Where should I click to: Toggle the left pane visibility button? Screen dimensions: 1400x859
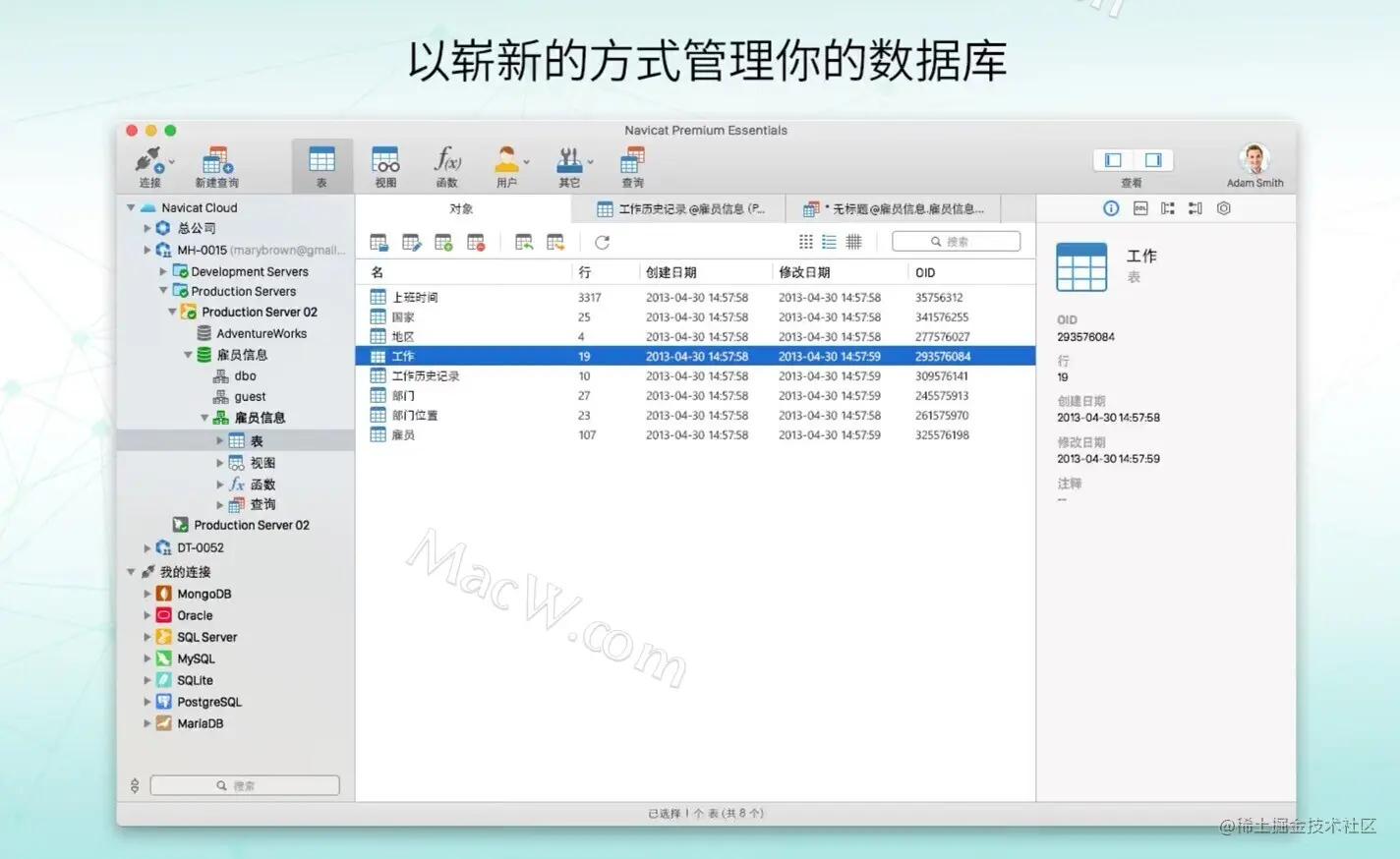point(1113,160)
